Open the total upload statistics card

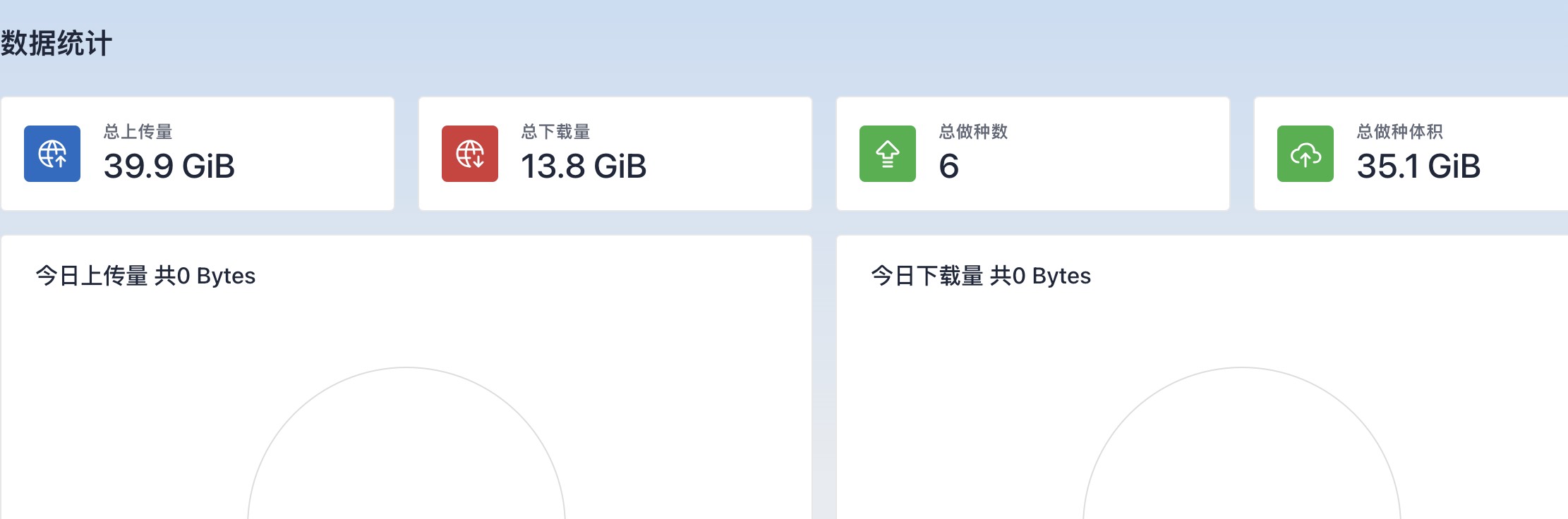198,154
